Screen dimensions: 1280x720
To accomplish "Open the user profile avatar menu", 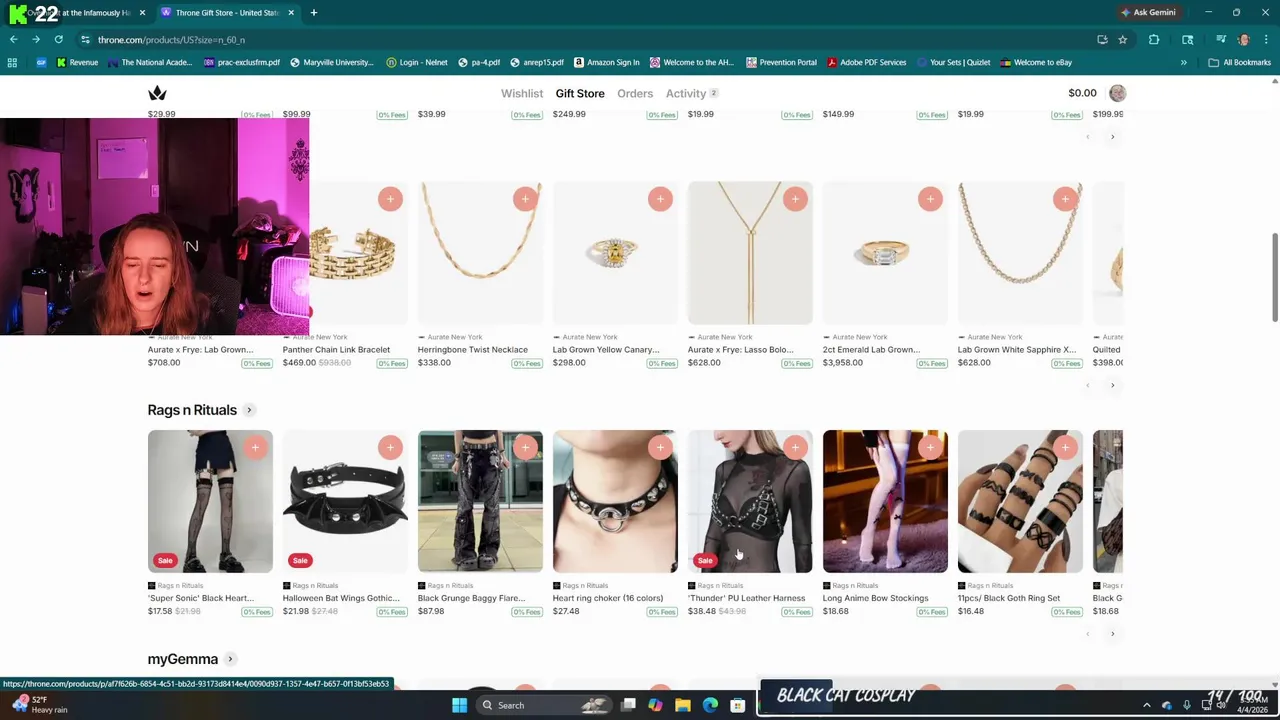I will tap(1117, 93).
